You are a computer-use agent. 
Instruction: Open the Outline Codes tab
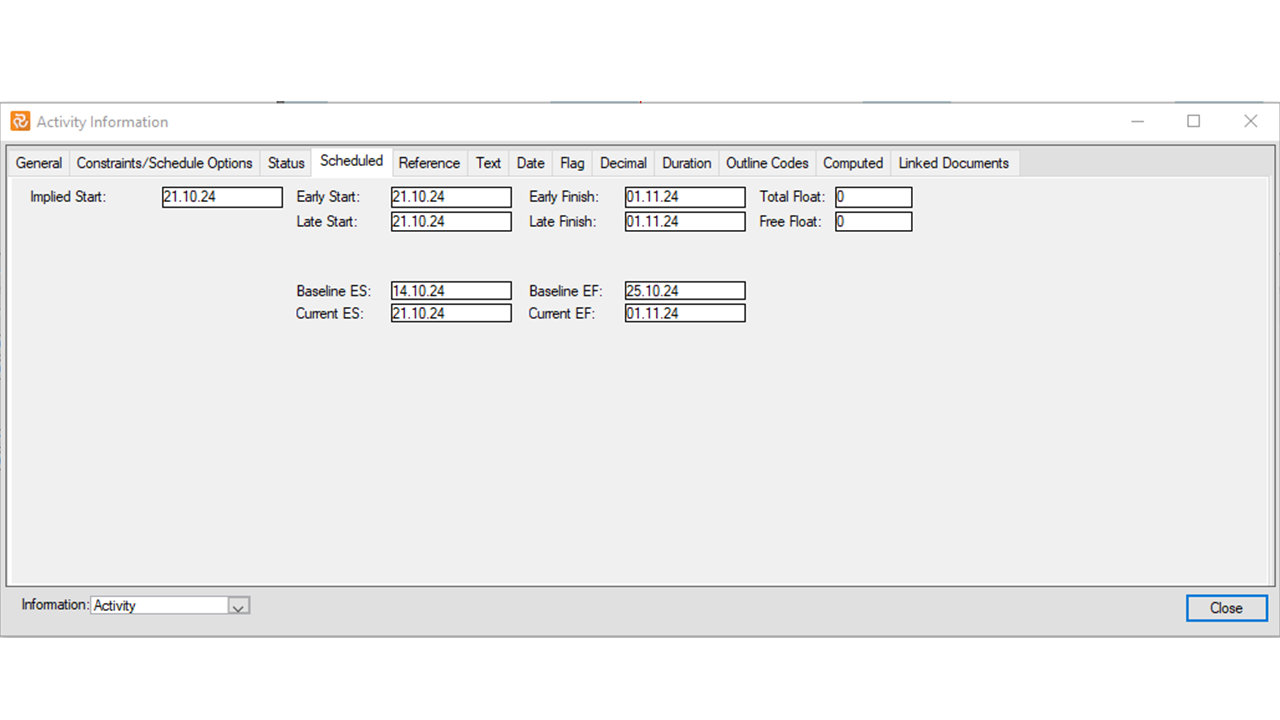pos(767,163)
